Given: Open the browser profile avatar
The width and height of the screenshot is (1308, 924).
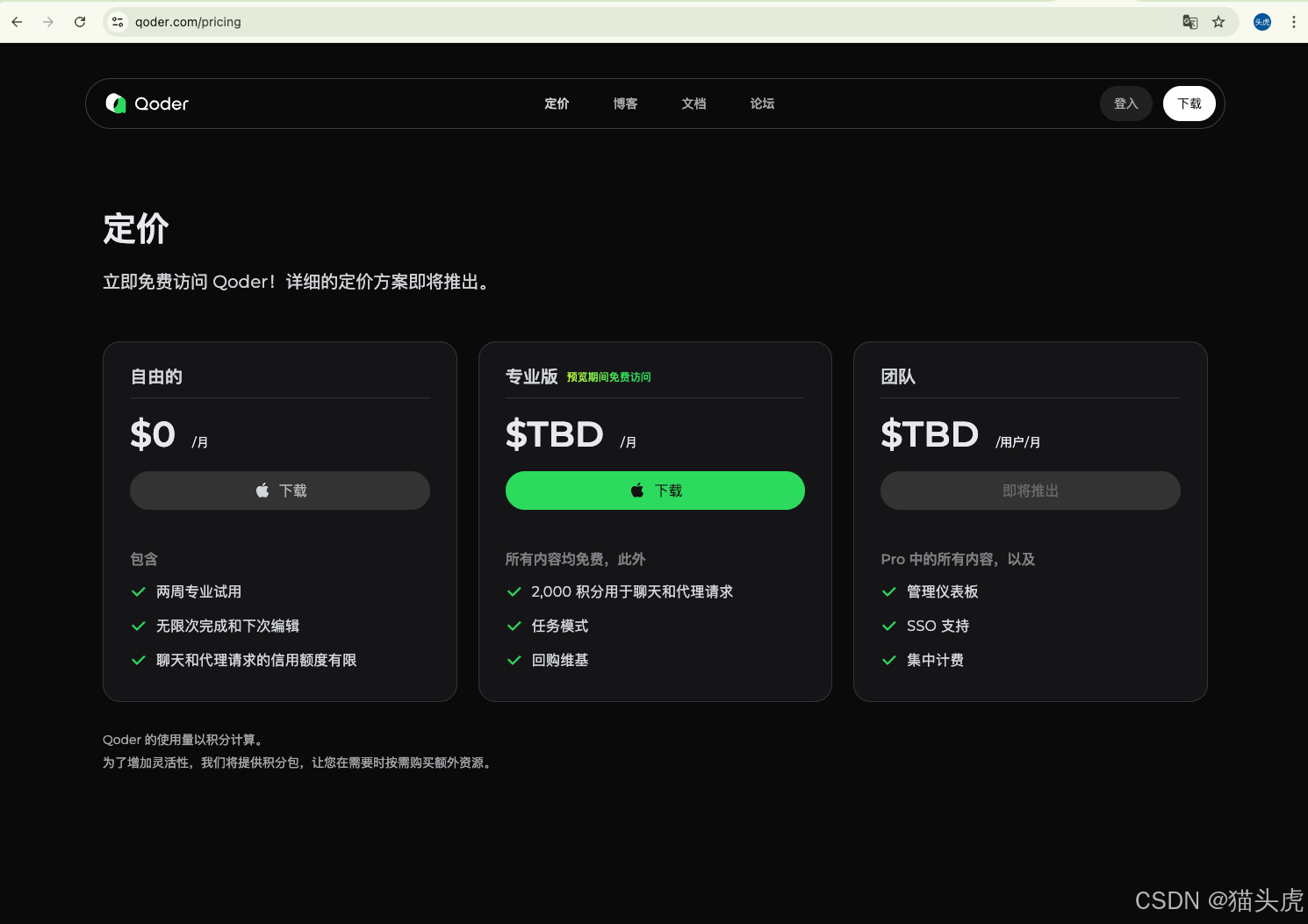Looking at the screenshot, I should click(x=1262, y=22).
